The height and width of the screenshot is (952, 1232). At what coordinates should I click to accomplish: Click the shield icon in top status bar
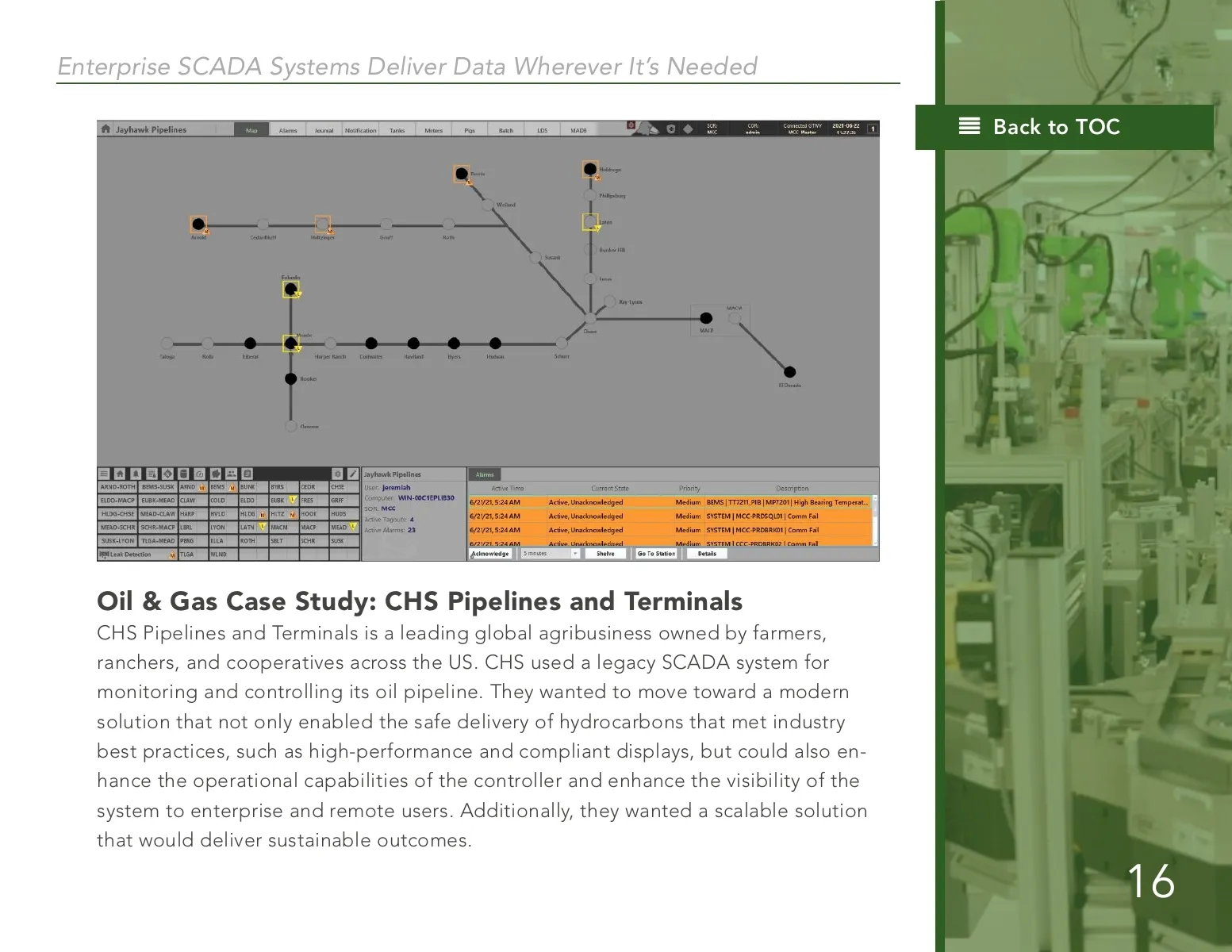click(670, 129)
